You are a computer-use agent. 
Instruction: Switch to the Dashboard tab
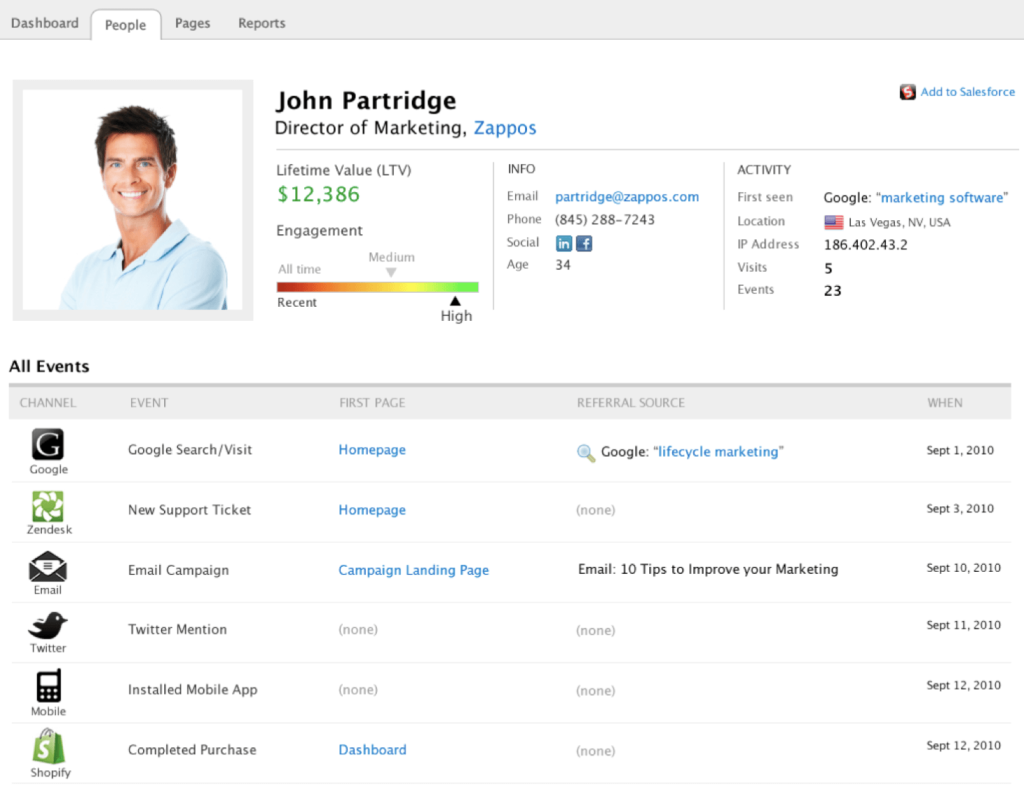click(45, 23)
